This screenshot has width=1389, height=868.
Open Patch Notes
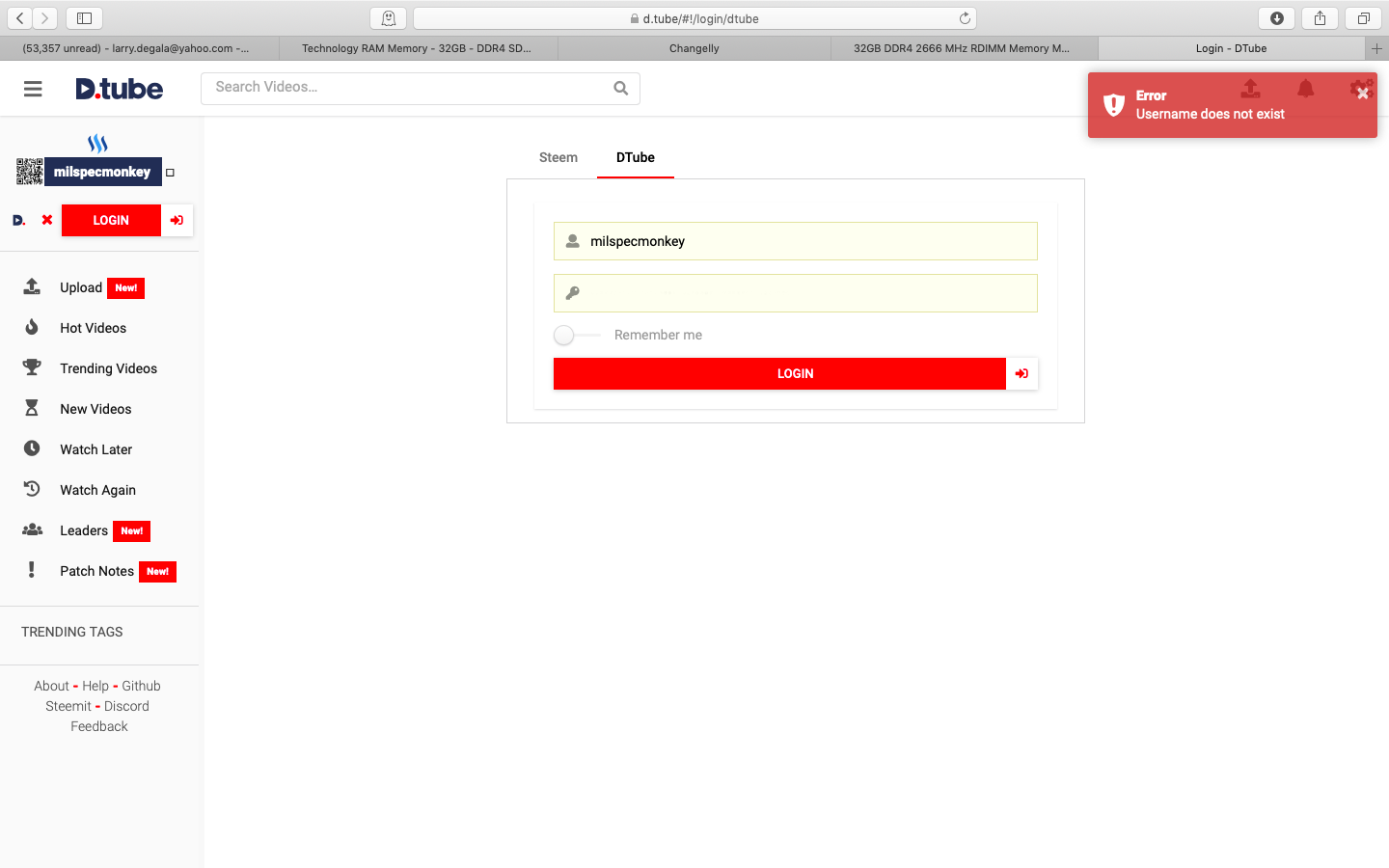click(96, 571)
